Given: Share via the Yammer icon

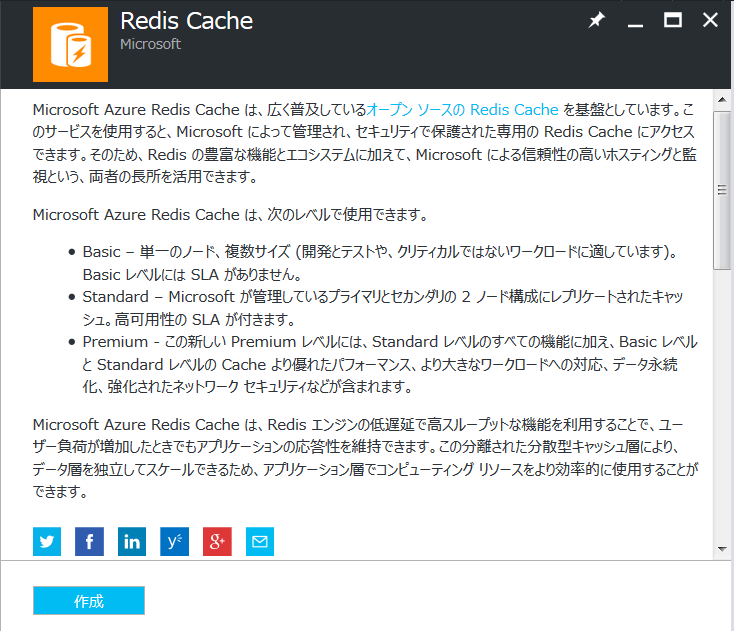Looking at the screenshot, I should point(175,542).
